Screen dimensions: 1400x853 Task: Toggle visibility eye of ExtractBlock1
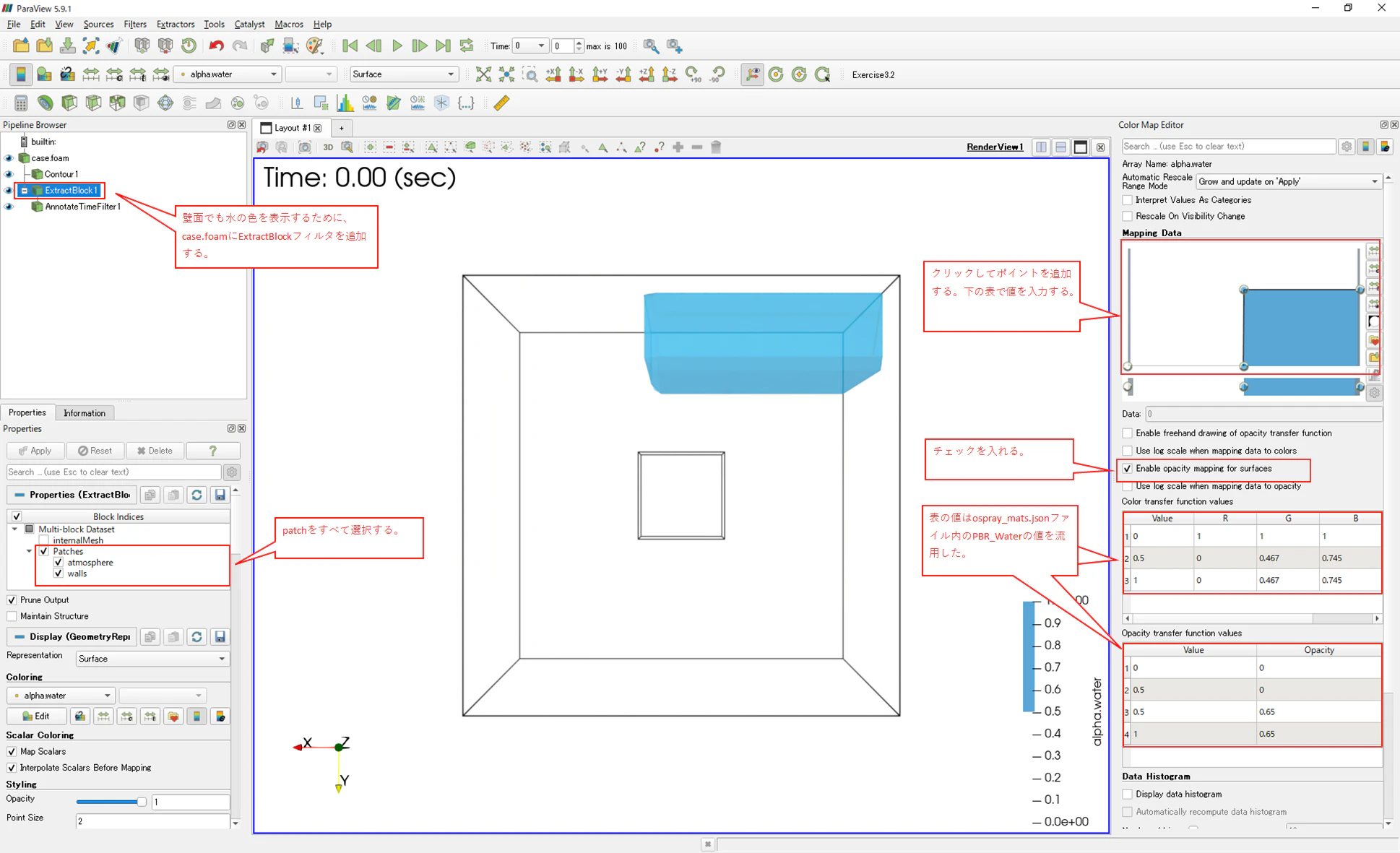click(x=9, y=191)
